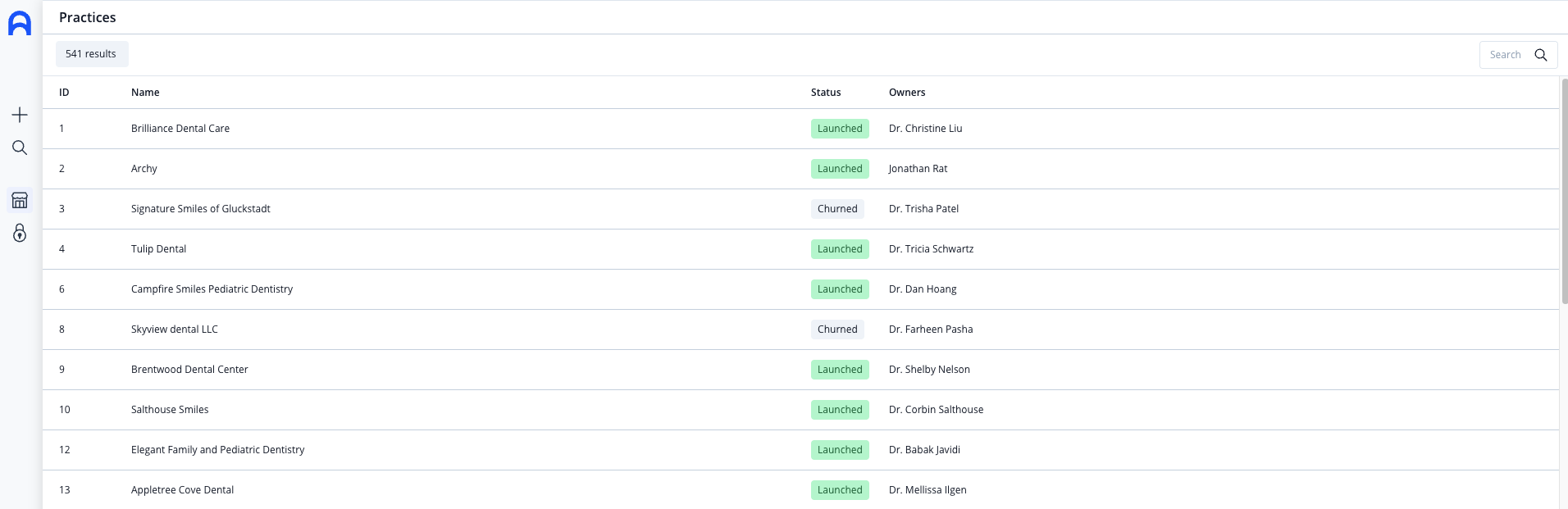Click the lock security icon in sidebar
The width and height of the screenshot is (1568, 509).
pos(20,234)
